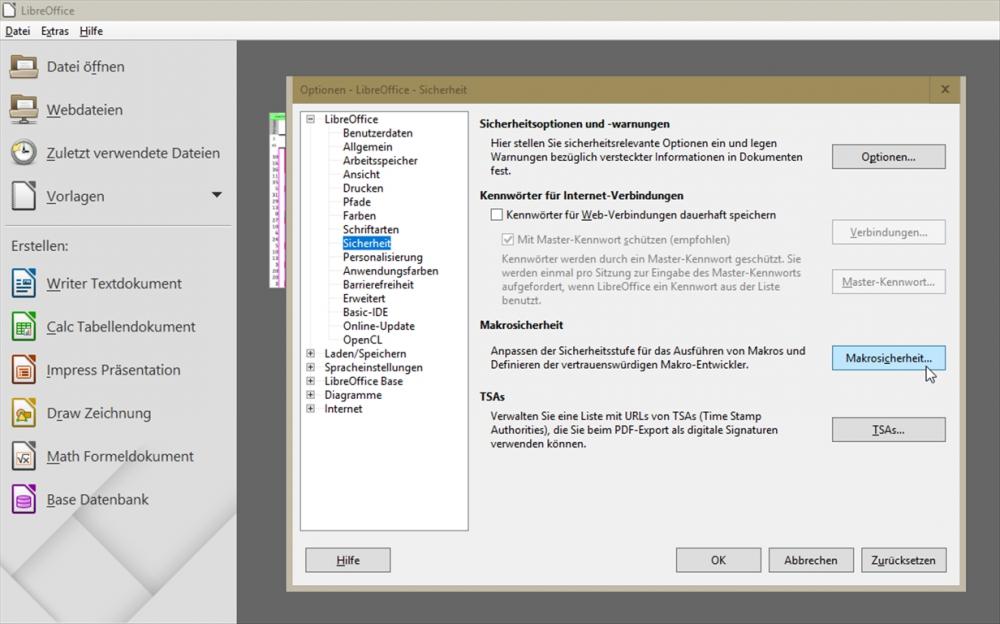Collapse the LibreOffice tree node
1000x624 pixels.
click(x=311, y=119)
